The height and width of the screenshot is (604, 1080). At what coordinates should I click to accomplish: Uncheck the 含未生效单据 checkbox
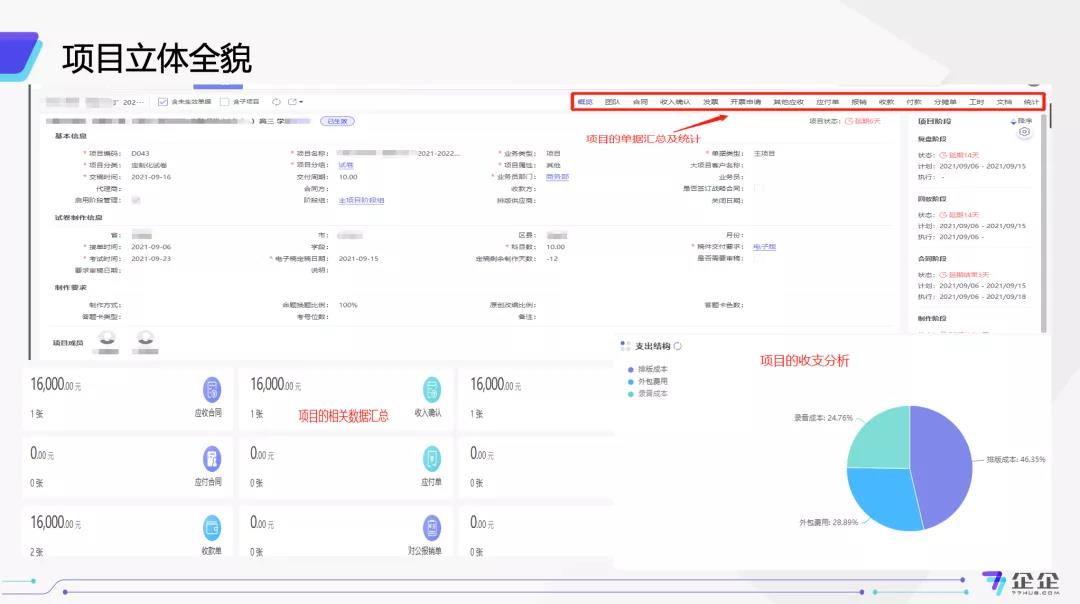pyautogui.click(x=164, y=102)
